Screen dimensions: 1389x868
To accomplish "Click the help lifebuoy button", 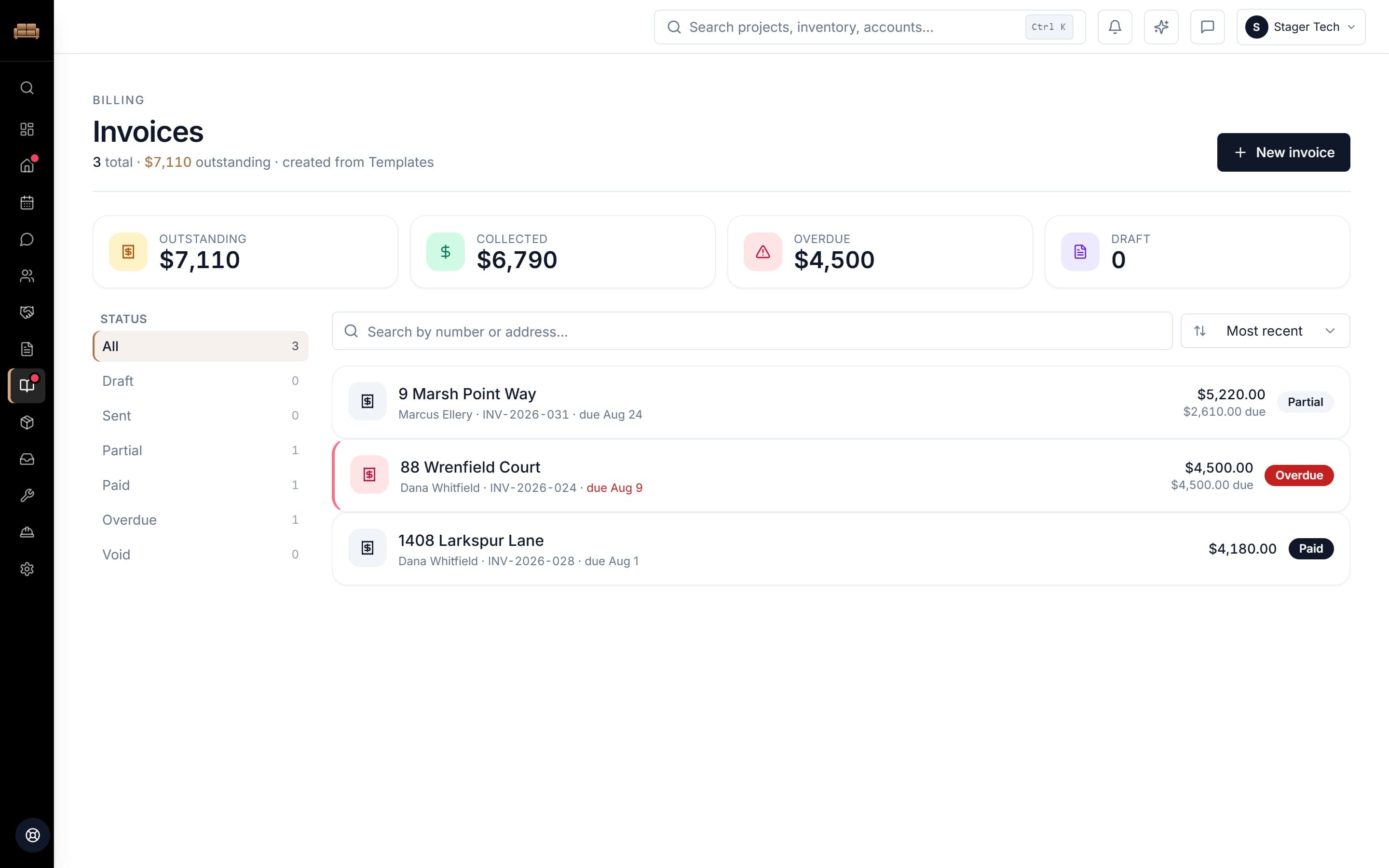I will (33, 835).
